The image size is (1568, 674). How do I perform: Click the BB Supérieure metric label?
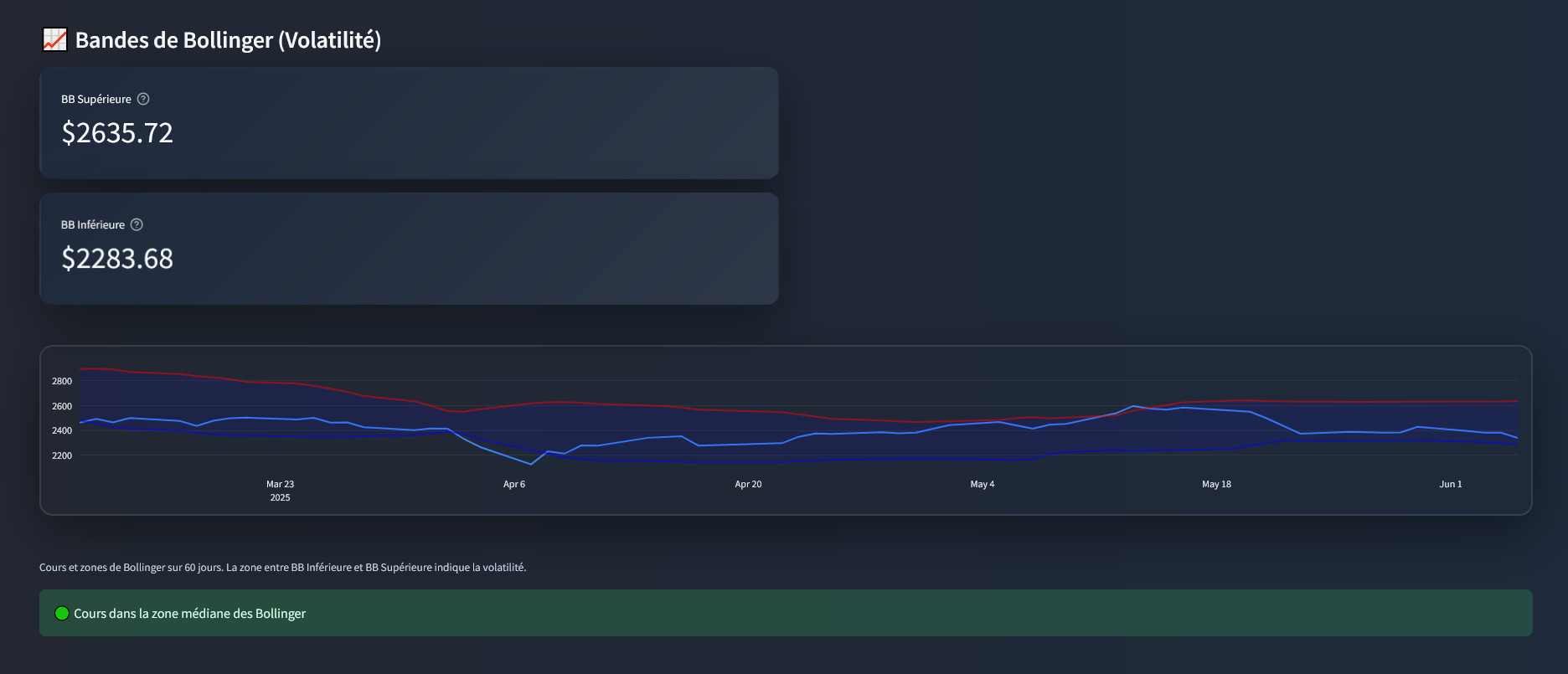(x=95, y=99)
